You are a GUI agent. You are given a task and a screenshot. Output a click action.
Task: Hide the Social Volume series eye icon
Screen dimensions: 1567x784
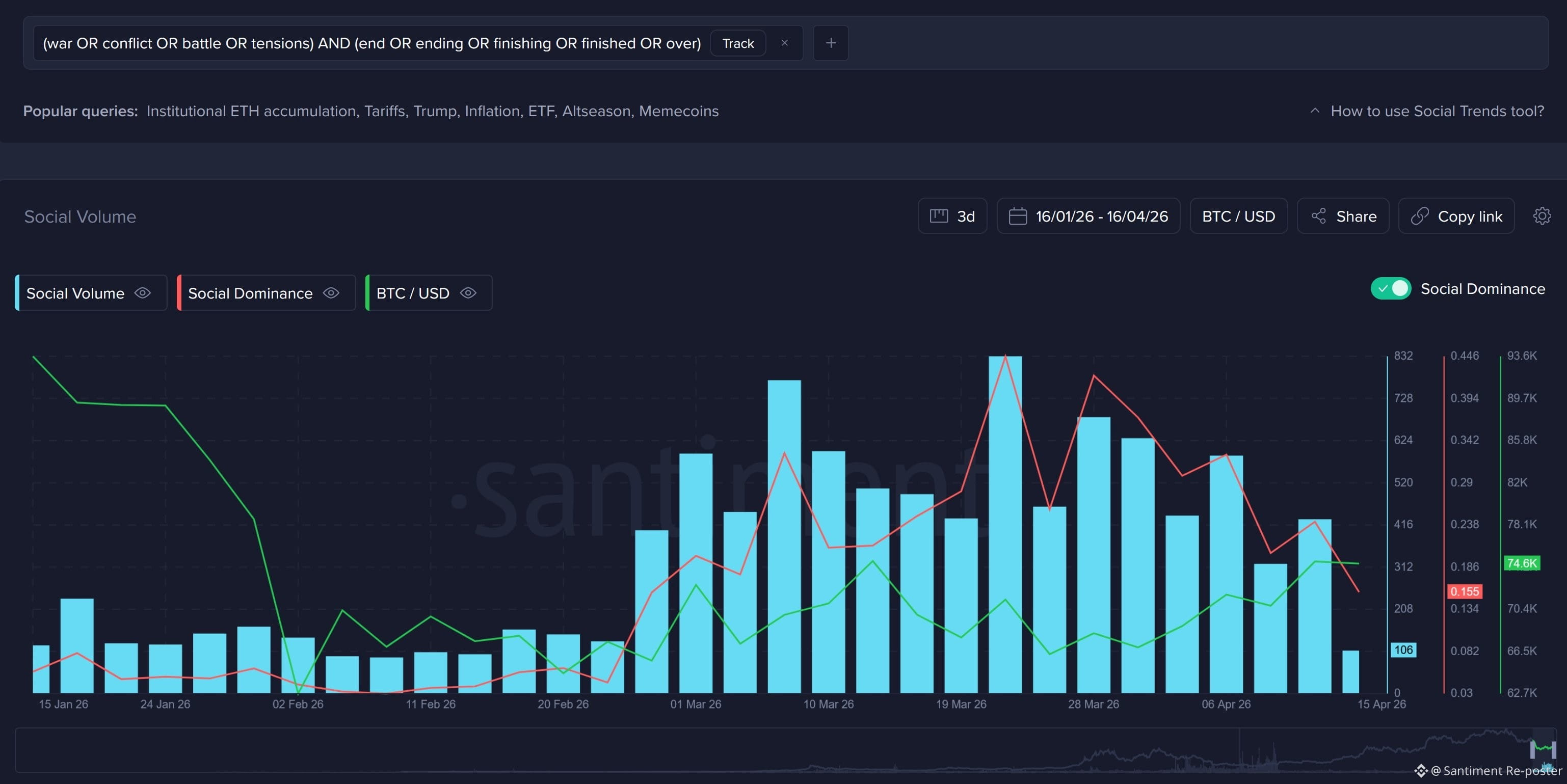pyautogui.click(x=142, y=293)
